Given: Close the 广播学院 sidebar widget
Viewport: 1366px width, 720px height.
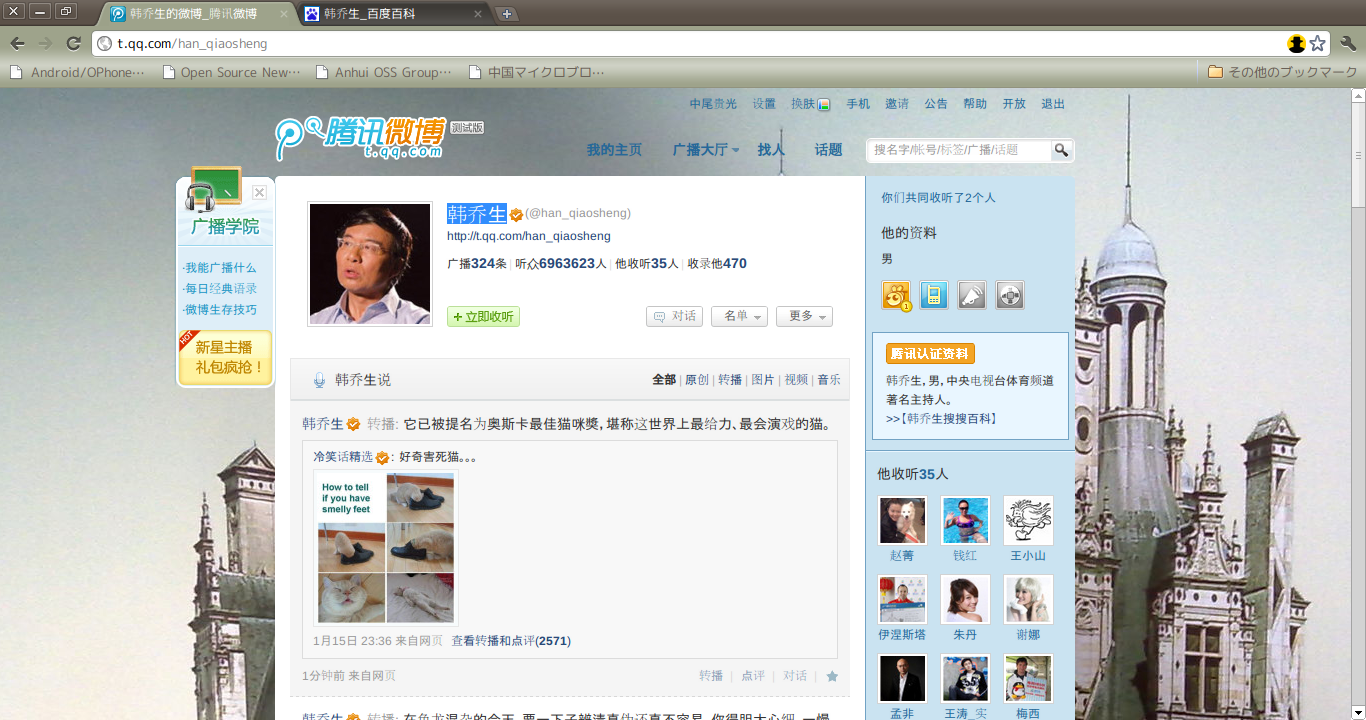Looking at the screenshot, I should 259,192.
